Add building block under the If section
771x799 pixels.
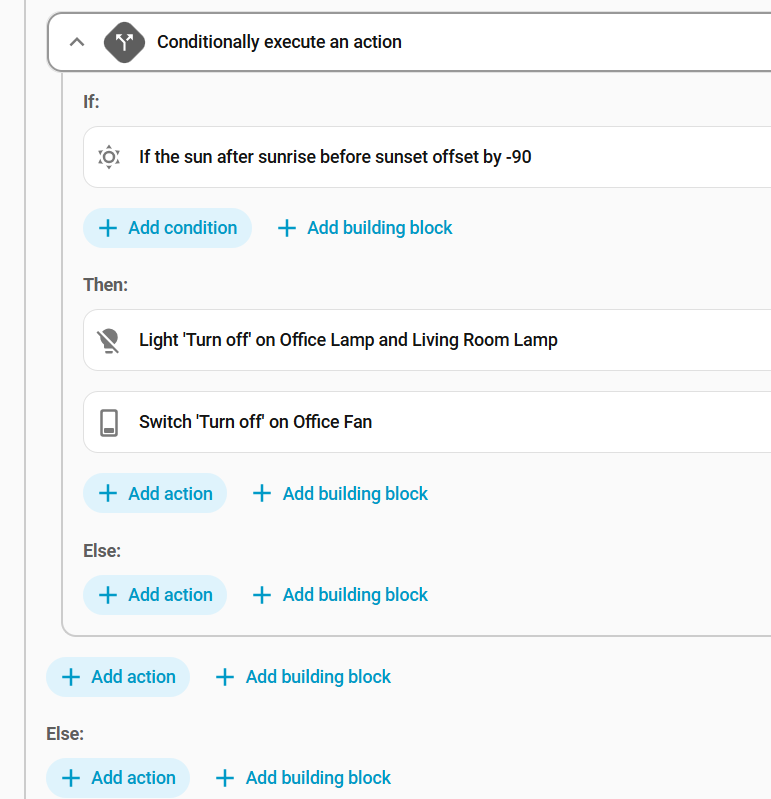365,228
